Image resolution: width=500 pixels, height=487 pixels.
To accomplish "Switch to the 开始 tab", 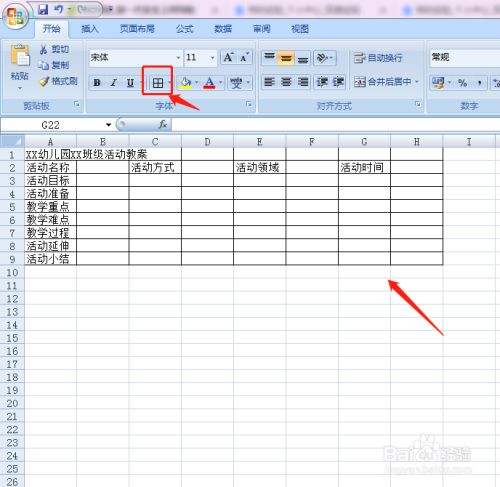I will [52, 29].
